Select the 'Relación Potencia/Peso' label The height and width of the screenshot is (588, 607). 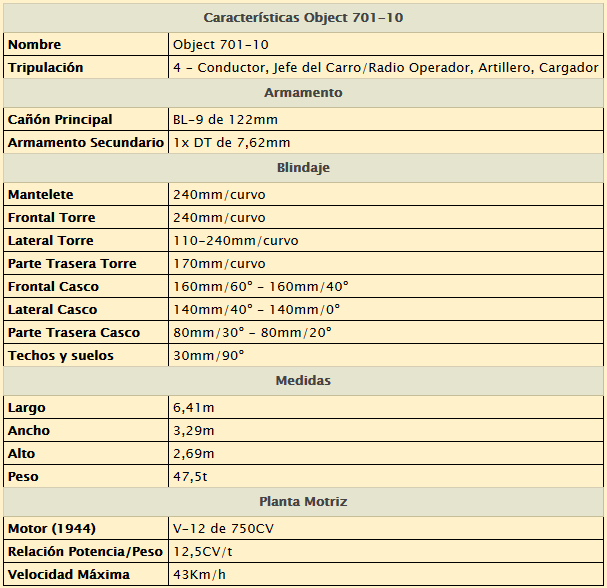pos(85,551)
